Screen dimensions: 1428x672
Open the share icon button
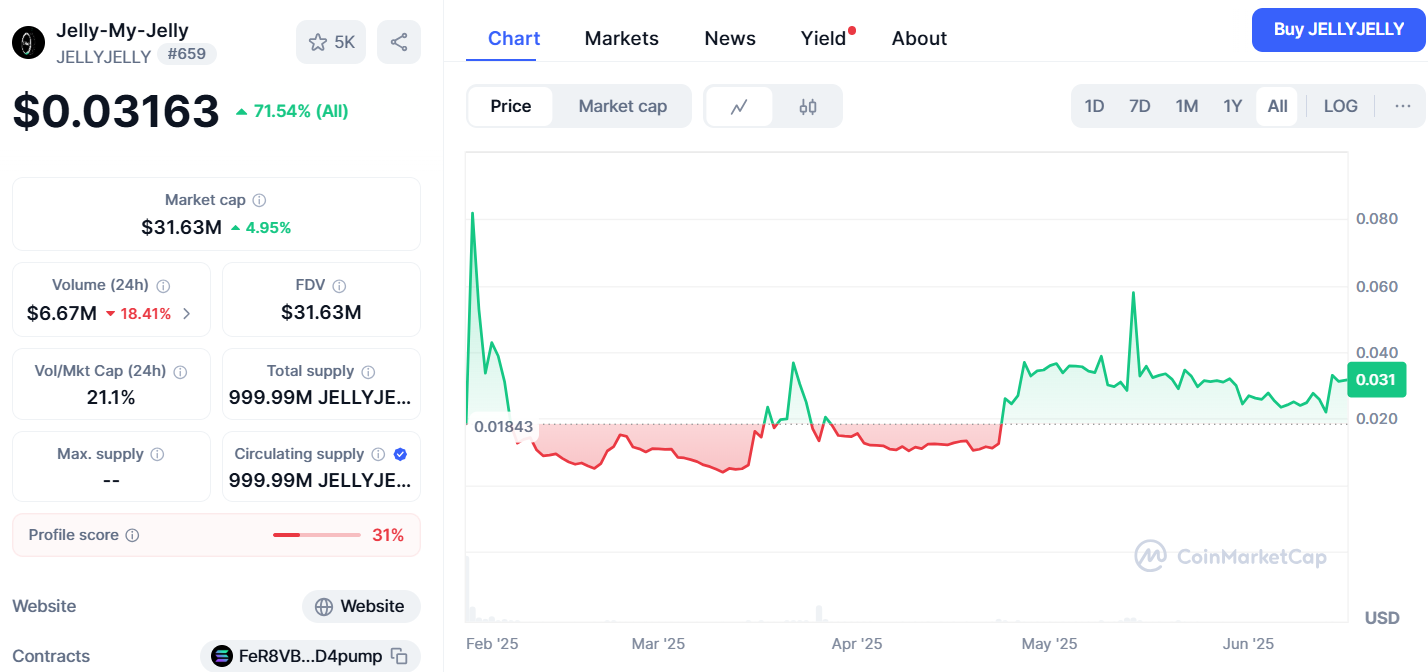point(399,42)
